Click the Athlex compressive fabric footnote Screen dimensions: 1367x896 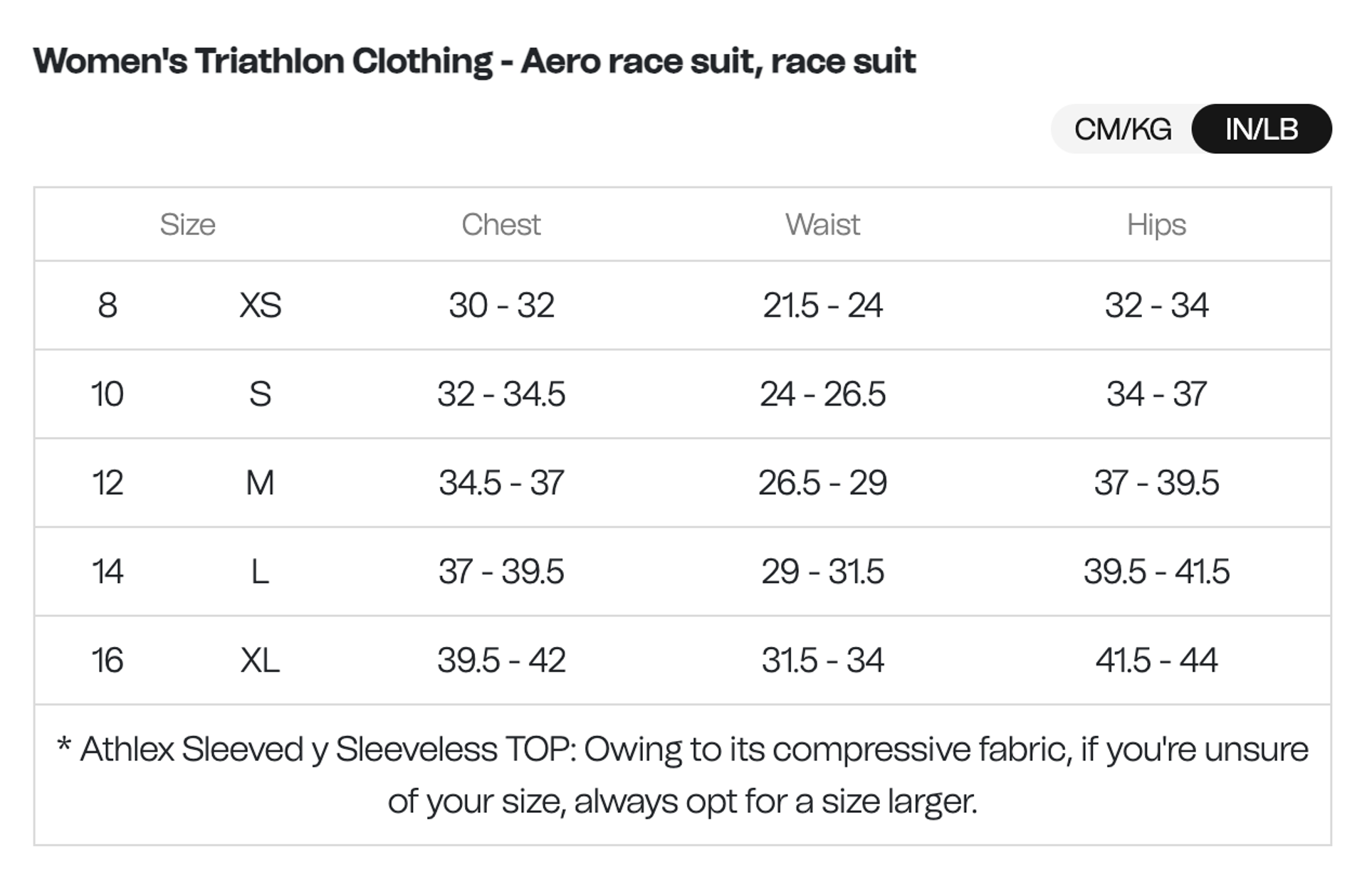pos(682,775)
